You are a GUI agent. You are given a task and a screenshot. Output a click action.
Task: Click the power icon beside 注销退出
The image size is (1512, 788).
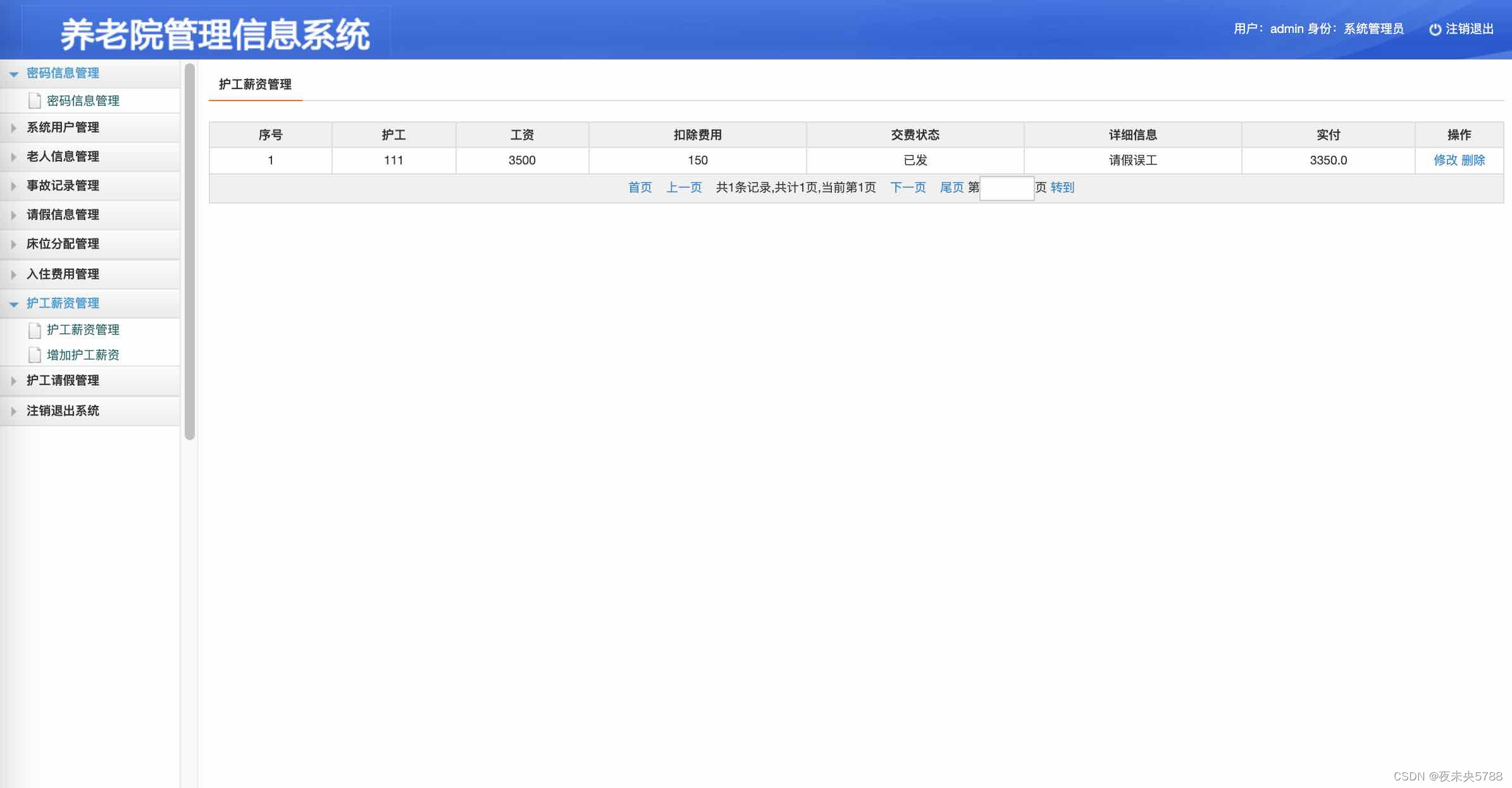tap(1435, 30)
